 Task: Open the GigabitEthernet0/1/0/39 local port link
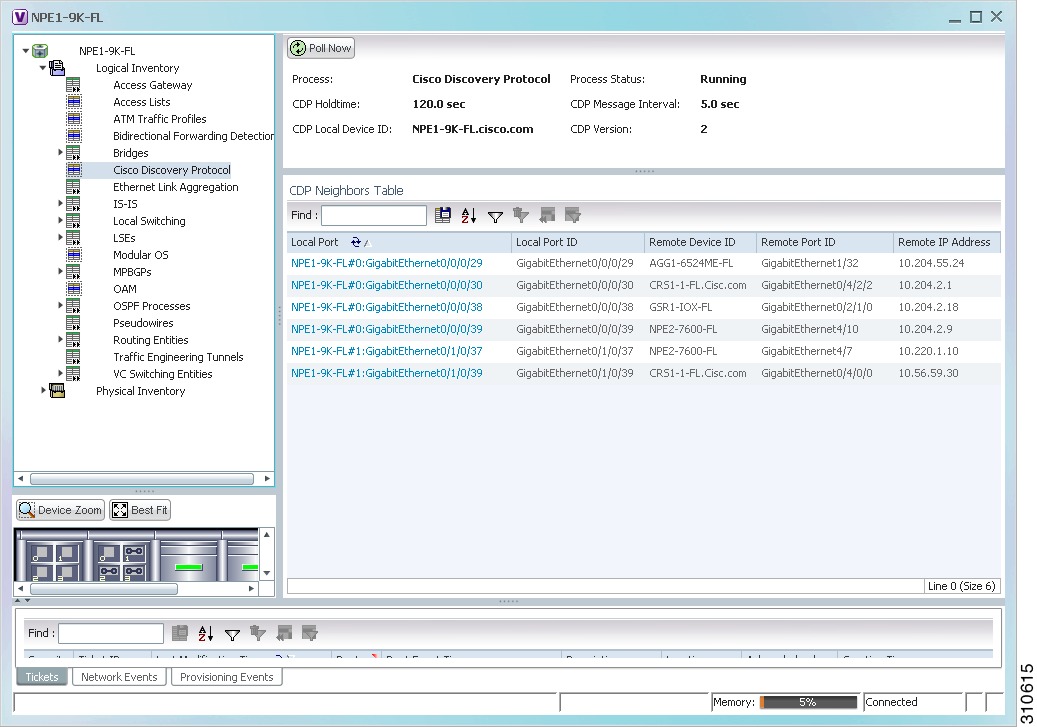pyautogui.click(x=387, y=373)
